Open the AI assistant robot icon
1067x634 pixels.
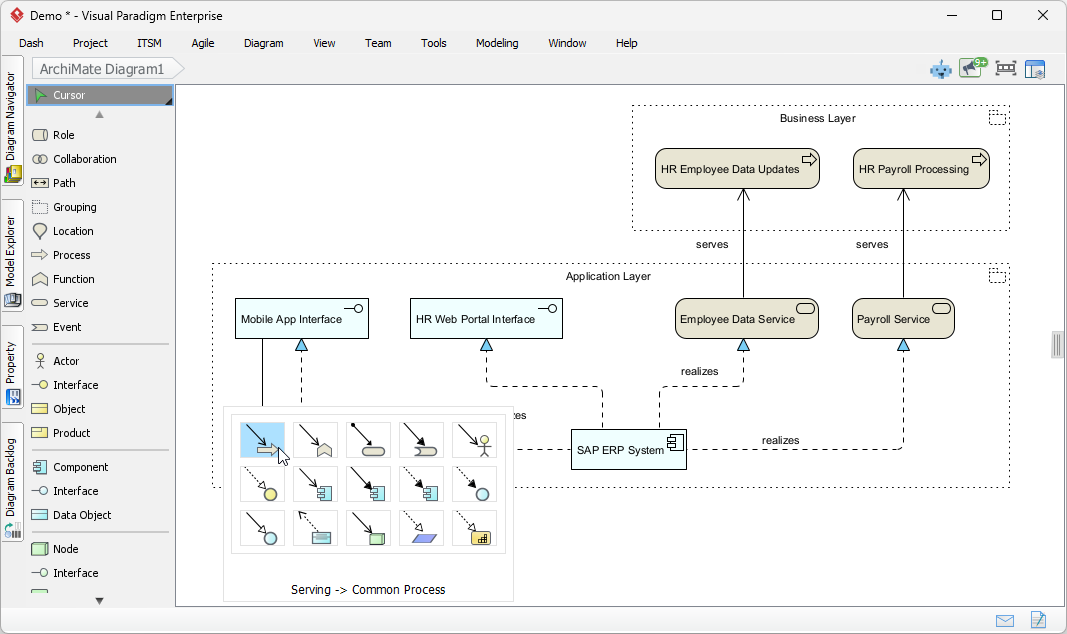940,69
